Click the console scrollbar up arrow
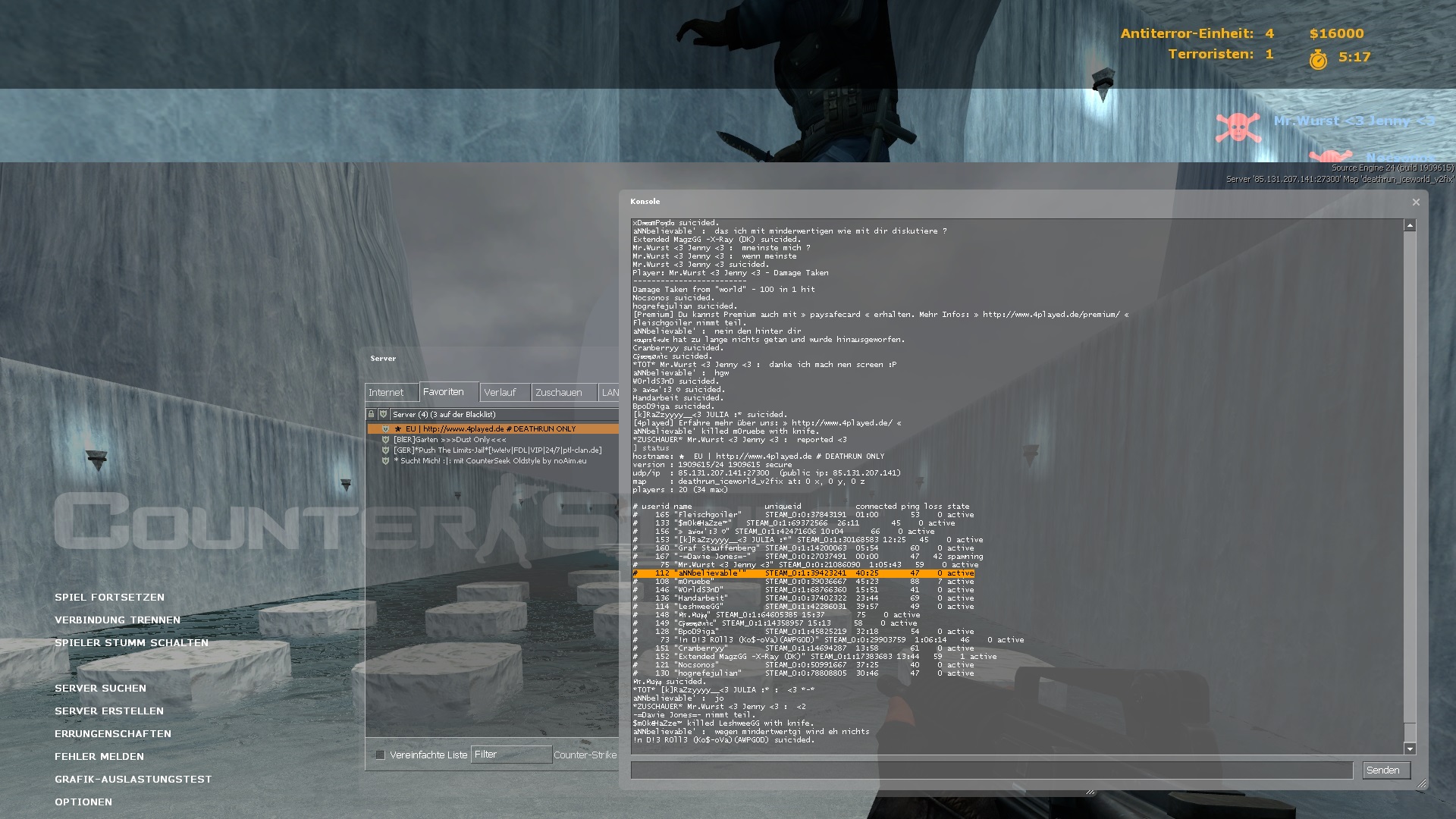The width and height of the screenshot is (1456, 819). point(1410,225)
